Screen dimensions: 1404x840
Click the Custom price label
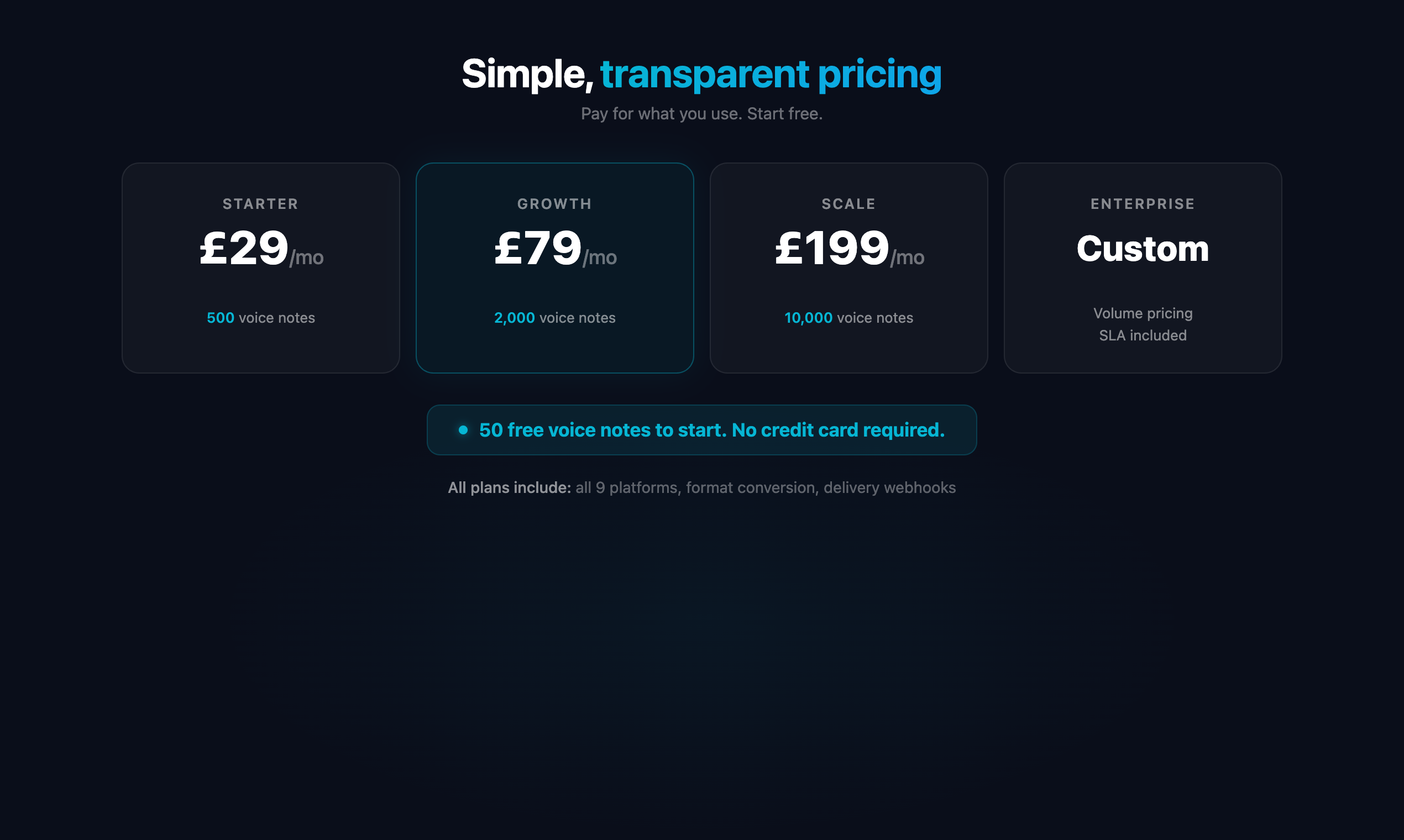click(1143, 248)
